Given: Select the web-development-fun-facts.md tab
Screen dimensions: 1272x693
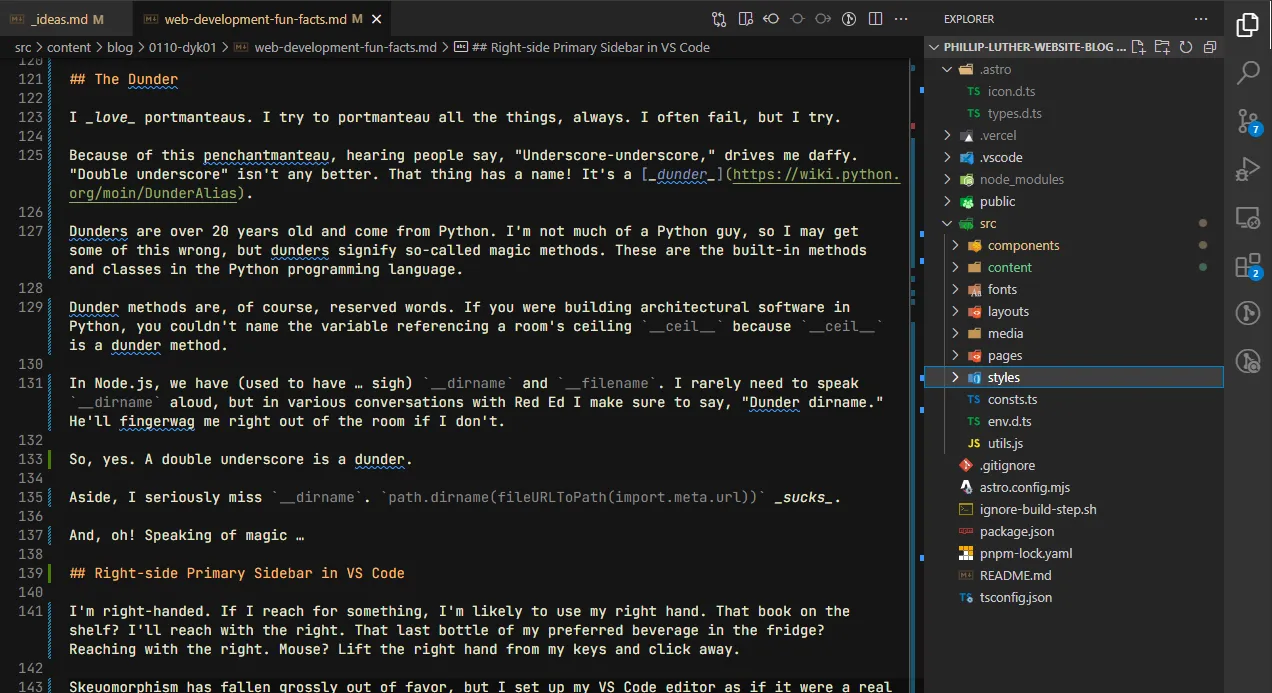Looking at the screenshot, I should click(256, 19).
